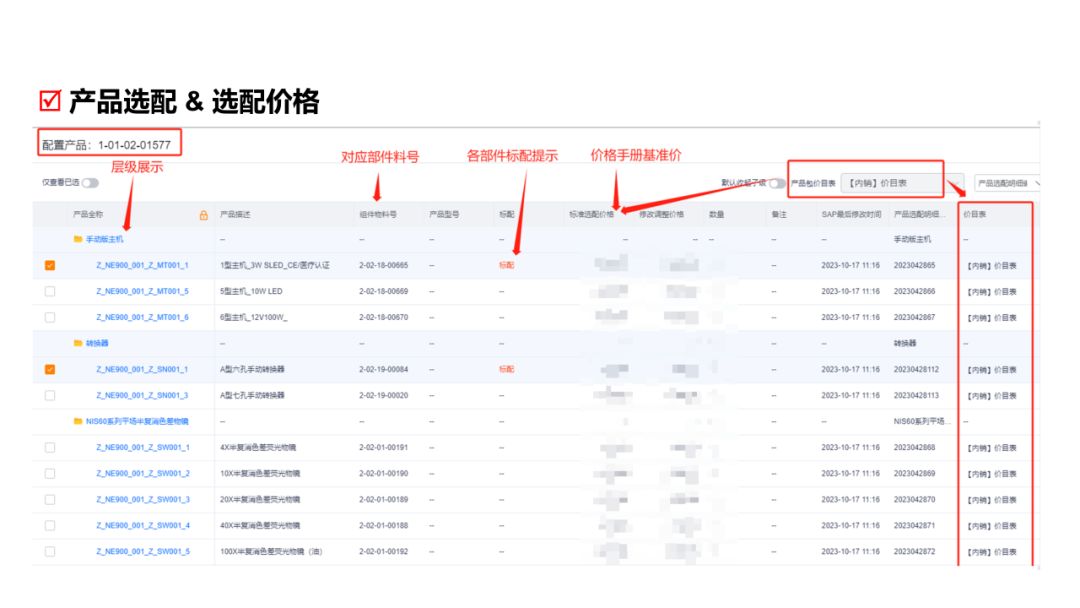Open the Z_NE900_001_Z_SW001_1 product link
The height and width of the screenshot is (608, 1080).
[143, 448]
